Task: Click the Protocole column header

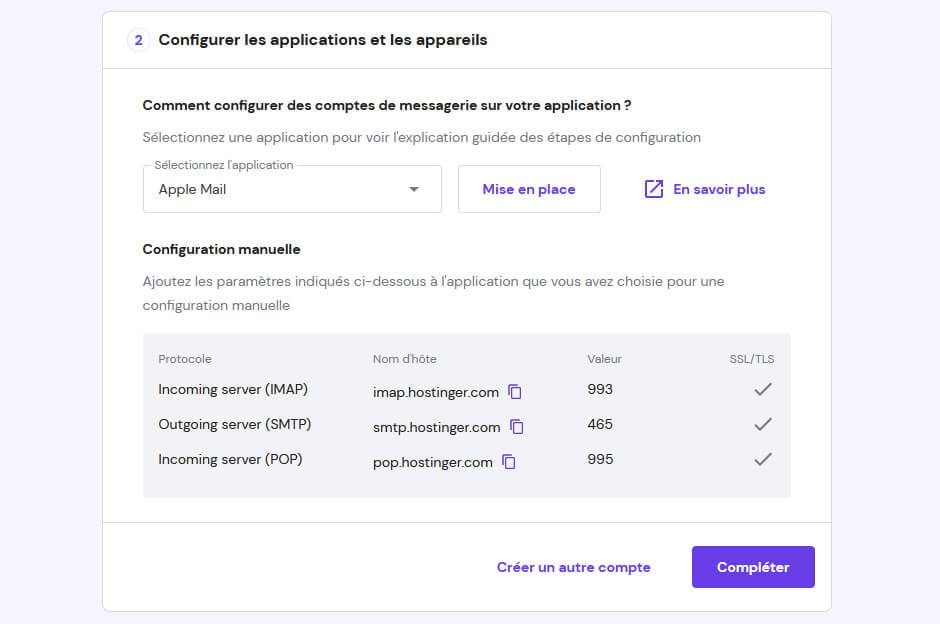Action: [x=185, y=359]
